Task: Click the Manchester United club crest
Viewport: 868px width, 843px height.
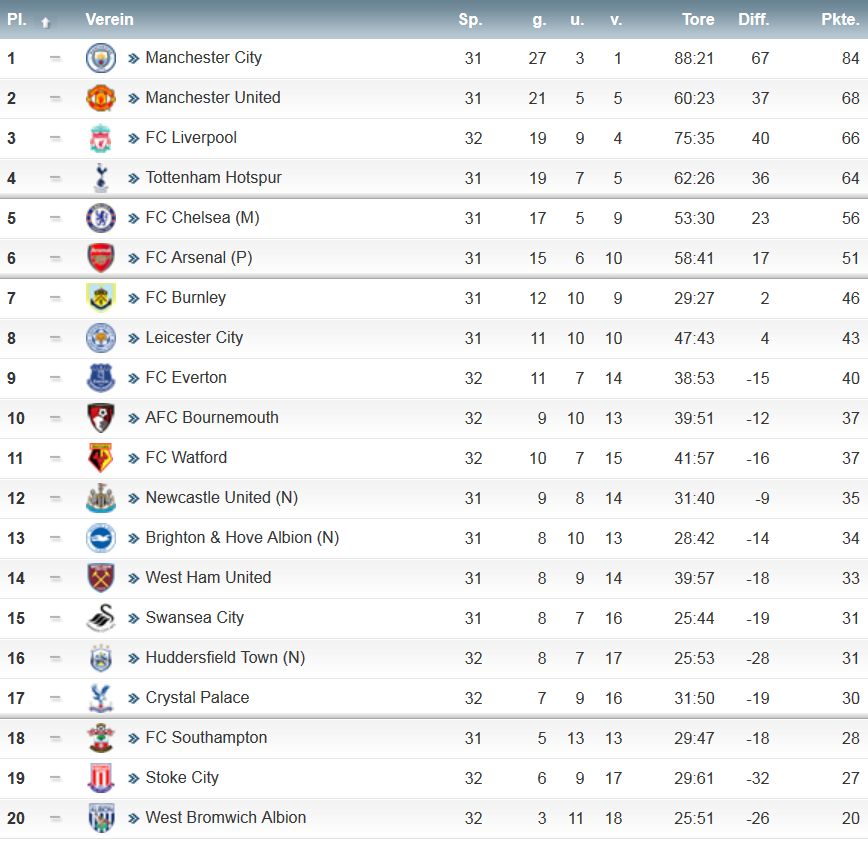Action: tap(101, 98)
